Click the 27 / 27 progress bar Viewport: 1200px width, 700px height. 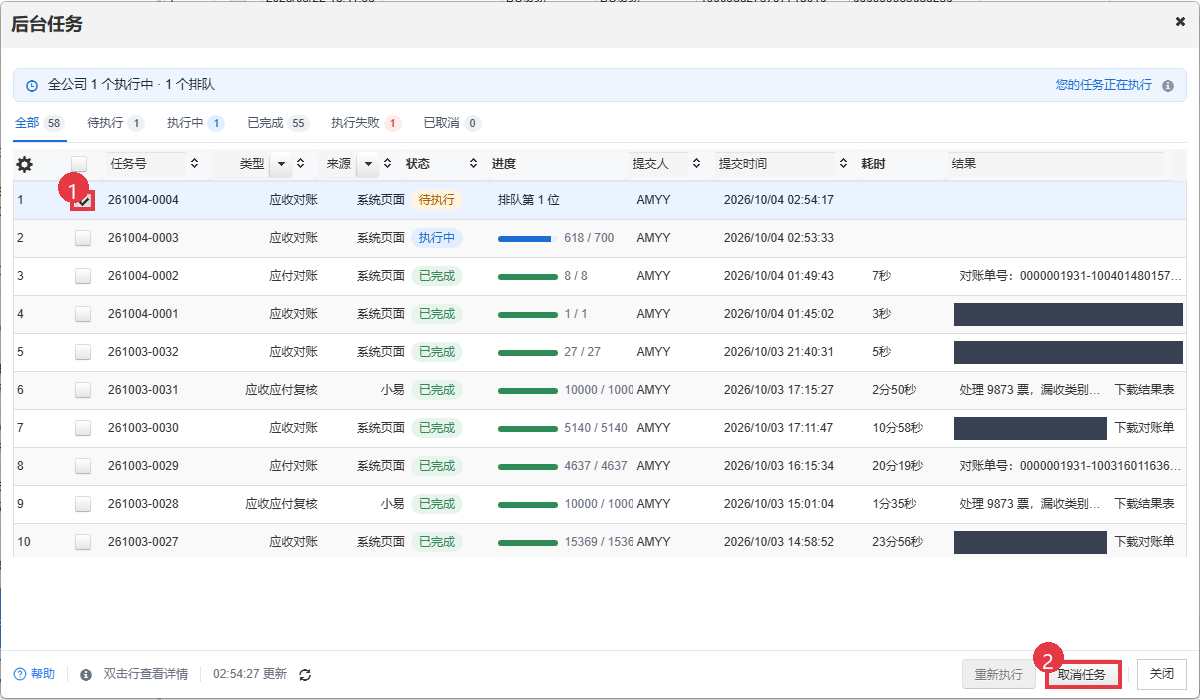coord(527,352)
